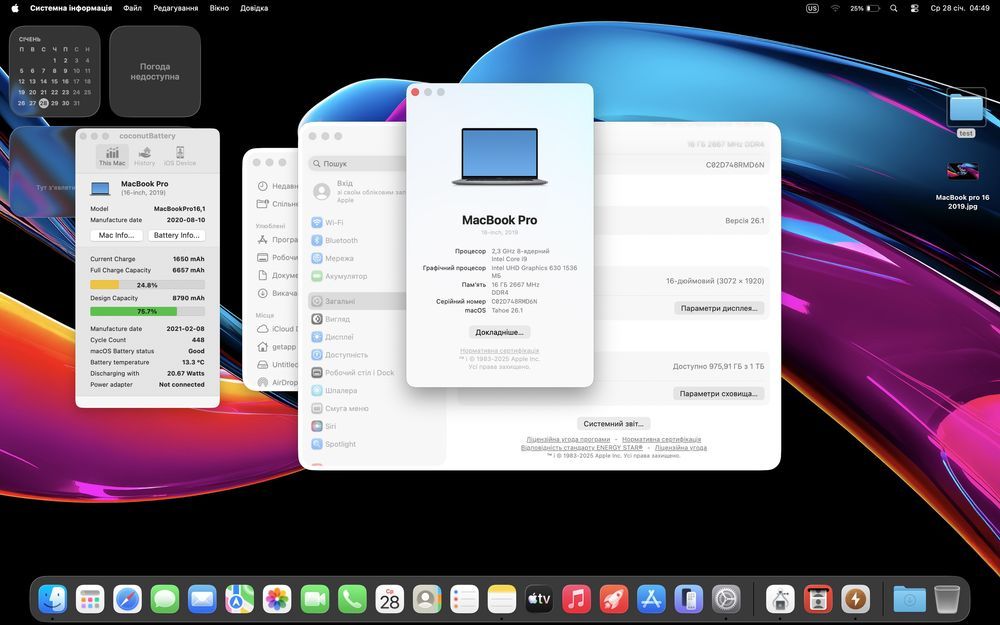Select iCloud Drive in Finder sidebar
The image size is (1000, 625).
pos(277,329)
